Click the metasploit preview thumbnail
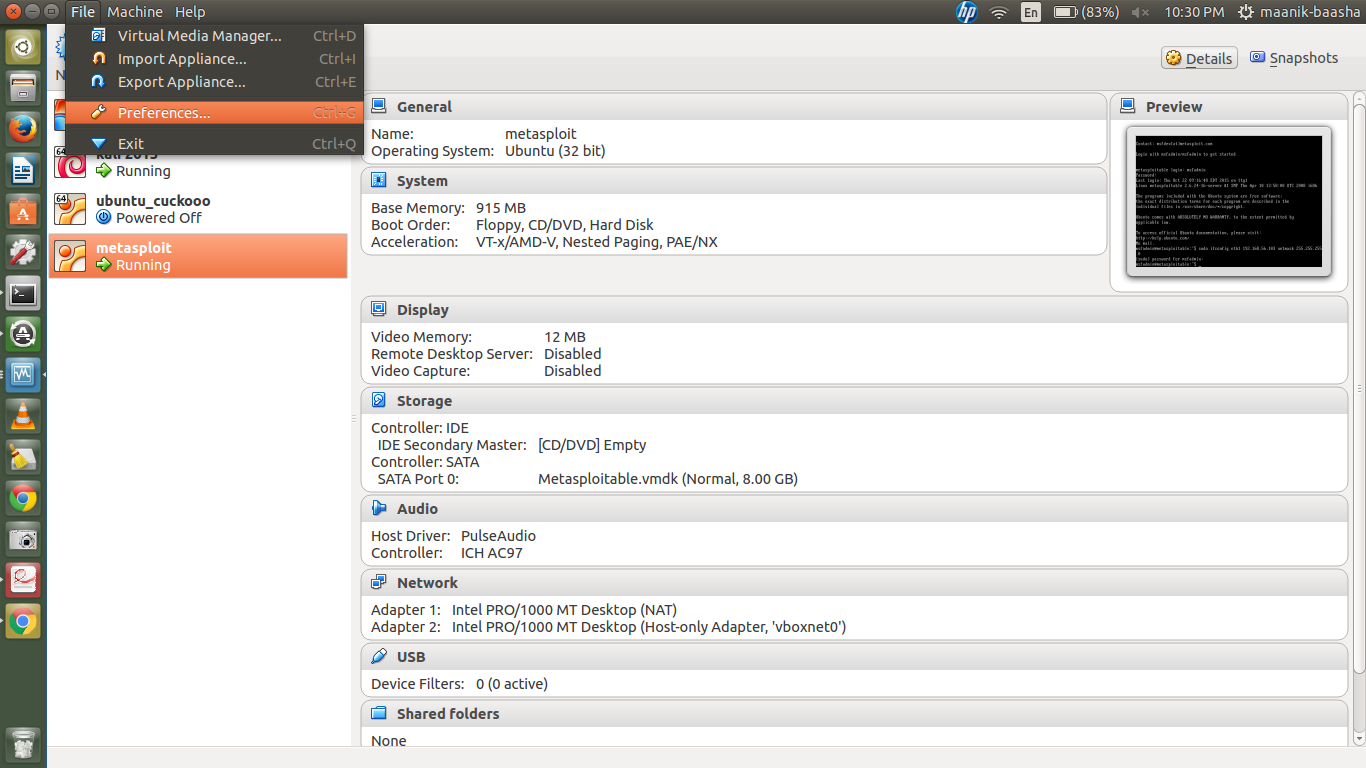 point(1229,201)
